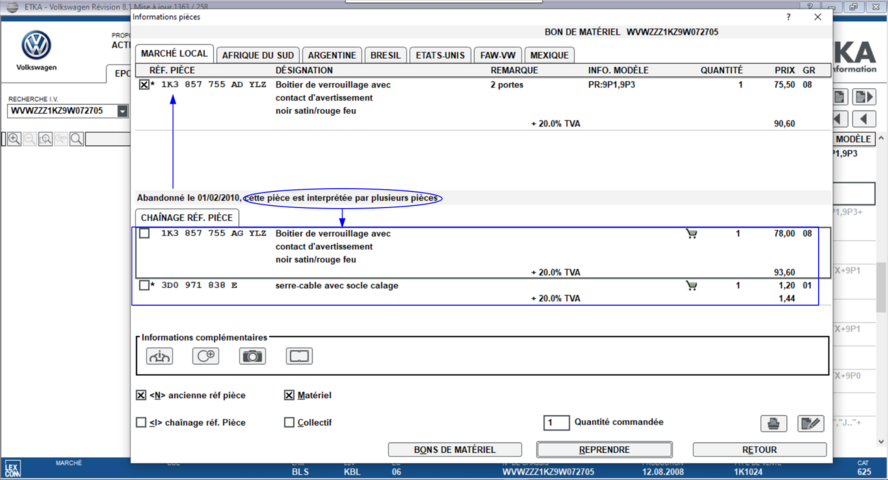
Task: Click the '2 portes' remark
Action: pos(507,84)
